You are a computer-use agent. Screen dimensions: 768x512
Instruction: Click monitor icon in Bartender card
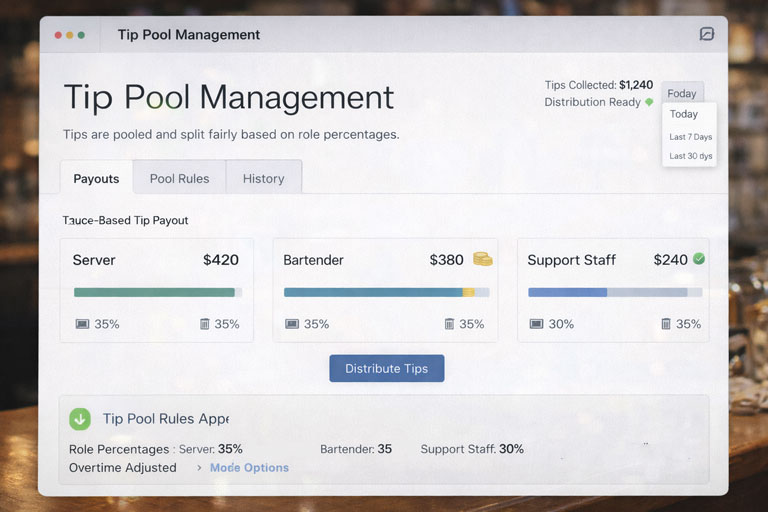click(x=292, y=324)
